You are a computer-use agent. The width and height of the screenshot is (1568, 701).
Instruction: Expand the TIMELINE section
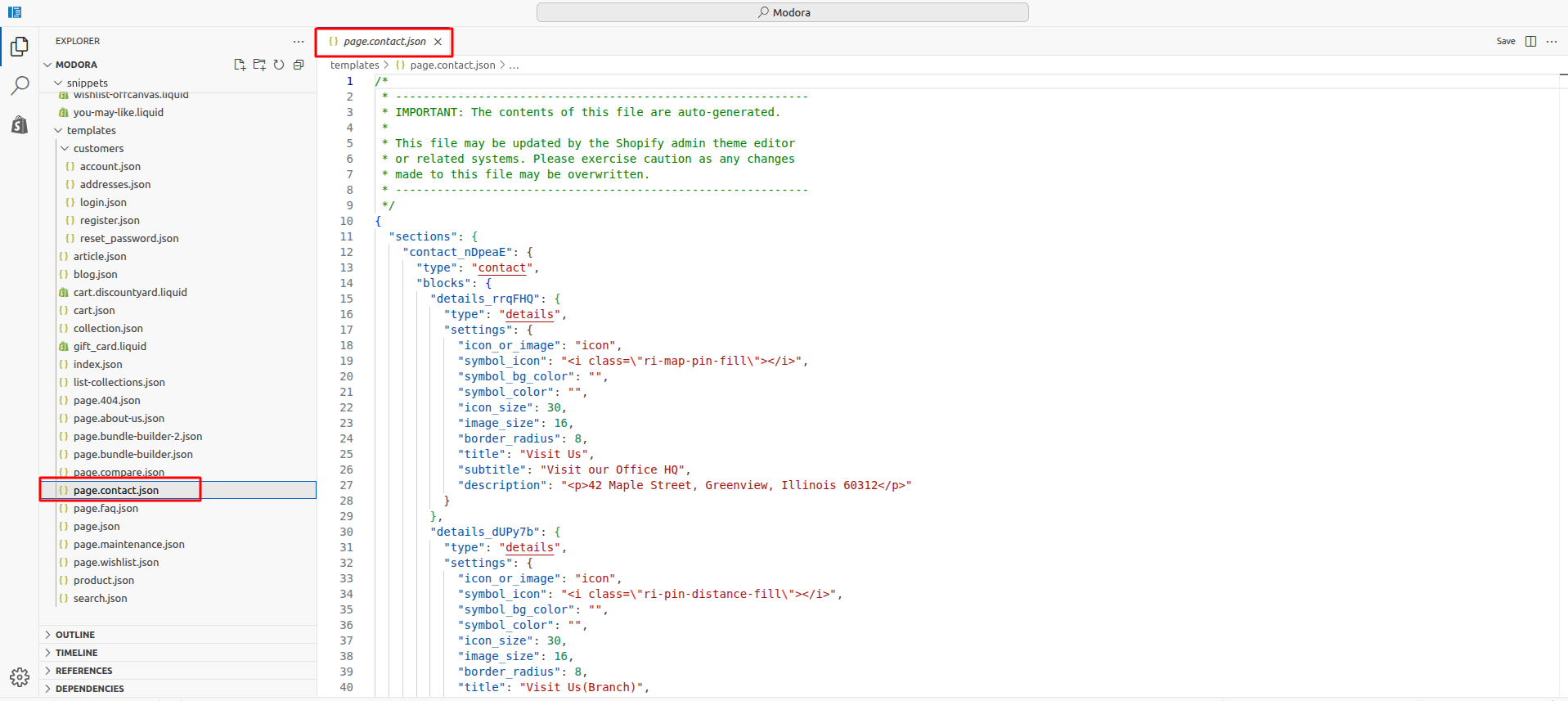(177, 653)
